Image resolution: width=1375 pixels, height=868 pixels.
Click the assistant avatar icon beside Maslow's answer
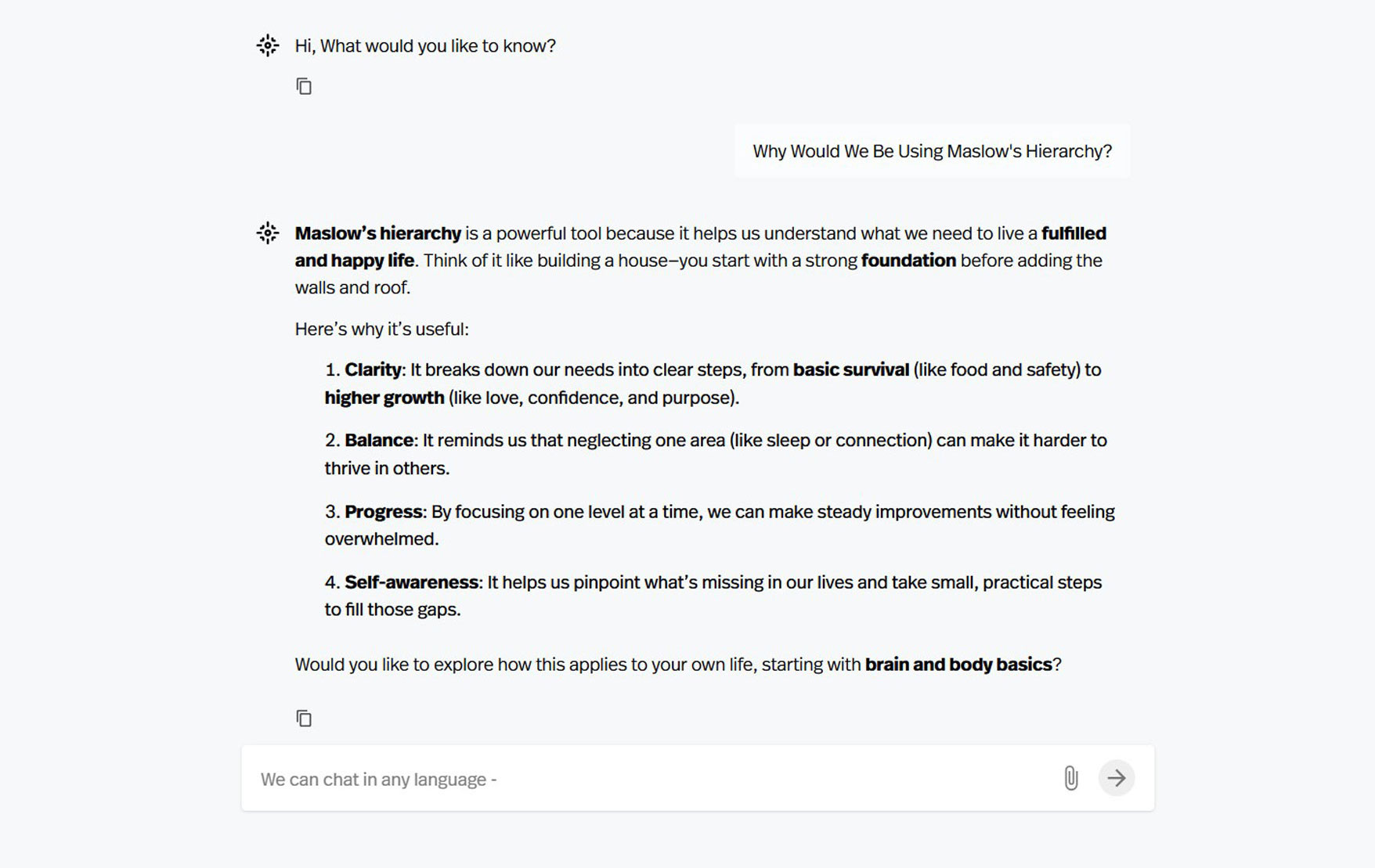(x=268, y=233)
